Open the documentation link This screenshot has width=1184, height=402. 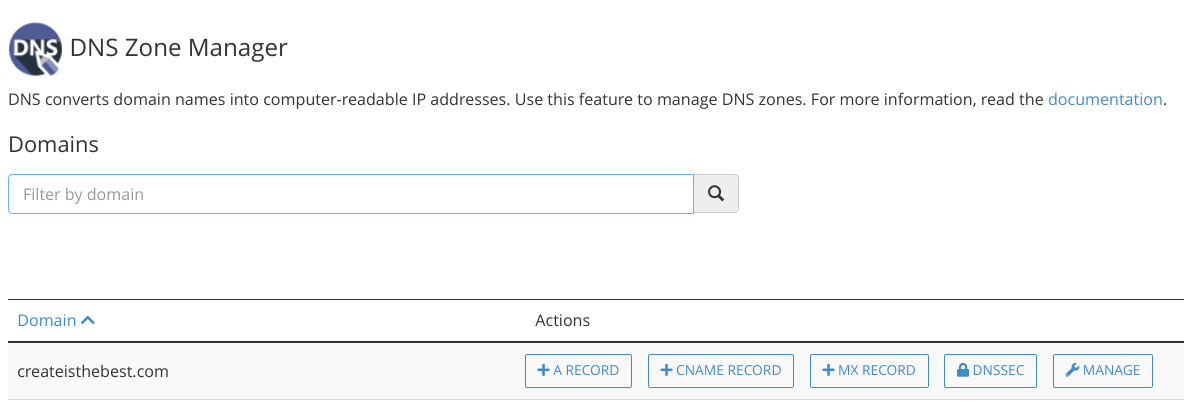coord(1105,100)
